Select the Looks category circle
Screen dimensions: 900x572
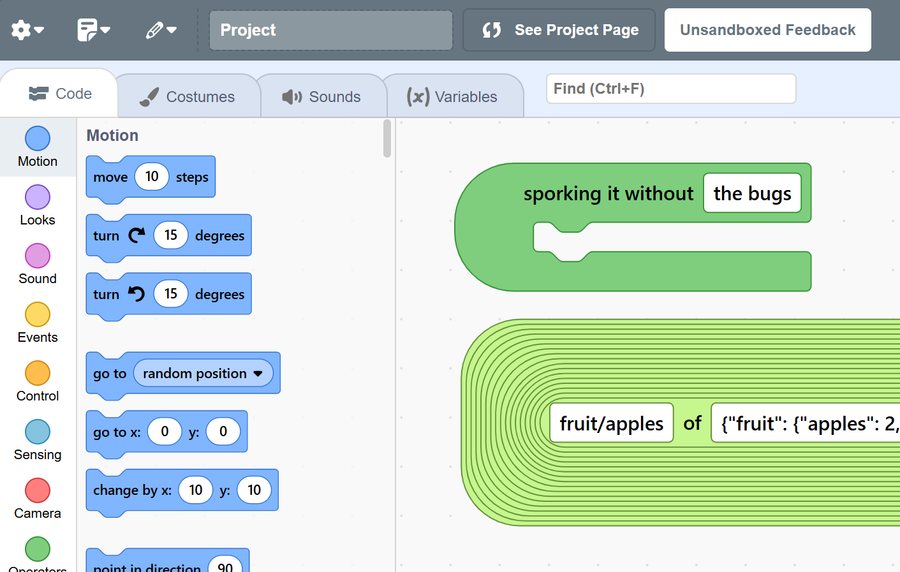point(37,198)
